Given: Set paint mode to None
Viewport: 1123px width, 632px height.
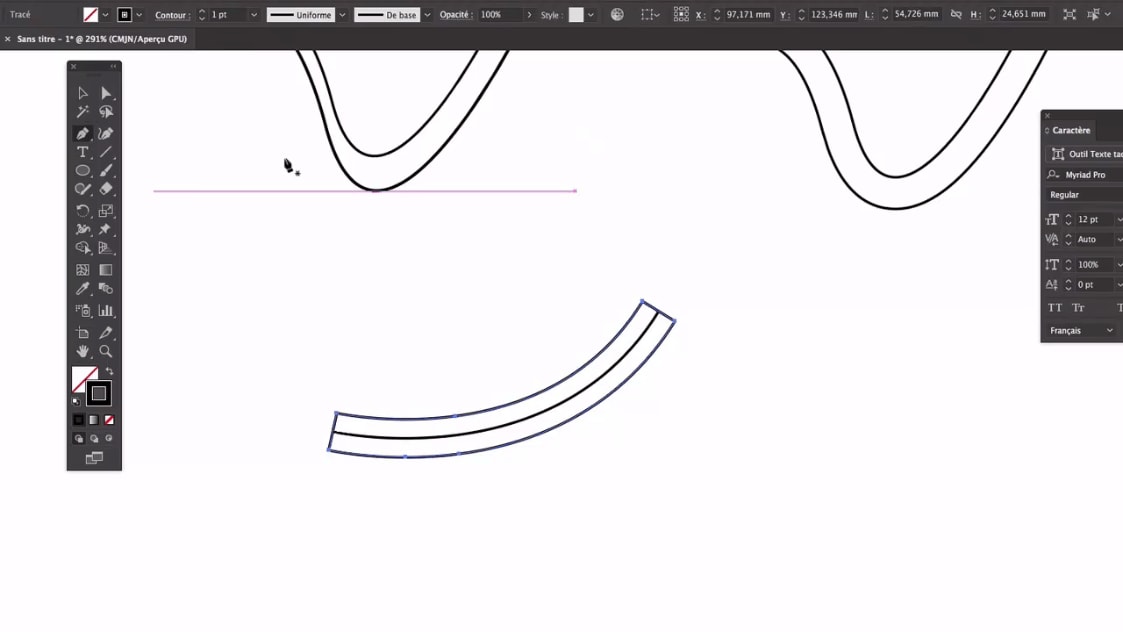Looking at the screenshot, I should point(109,420).
